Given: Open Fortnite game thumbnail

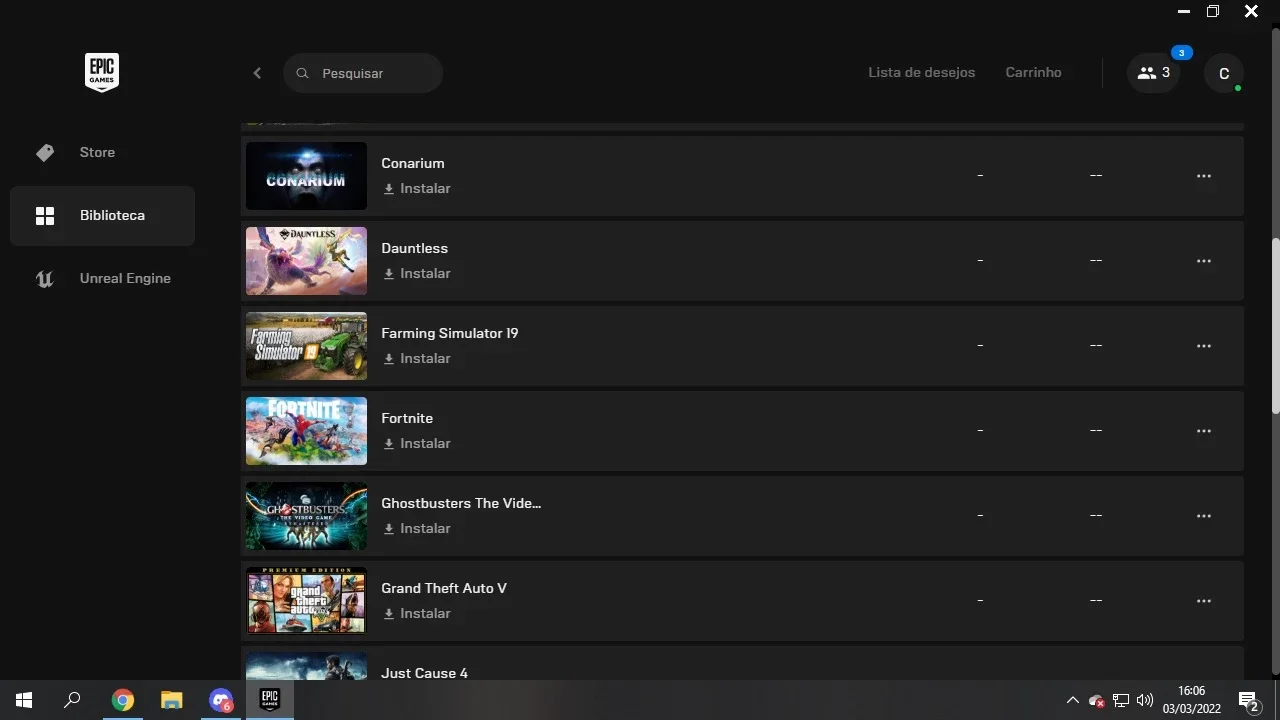Looking at the screenshot, I should click(306, 431).
